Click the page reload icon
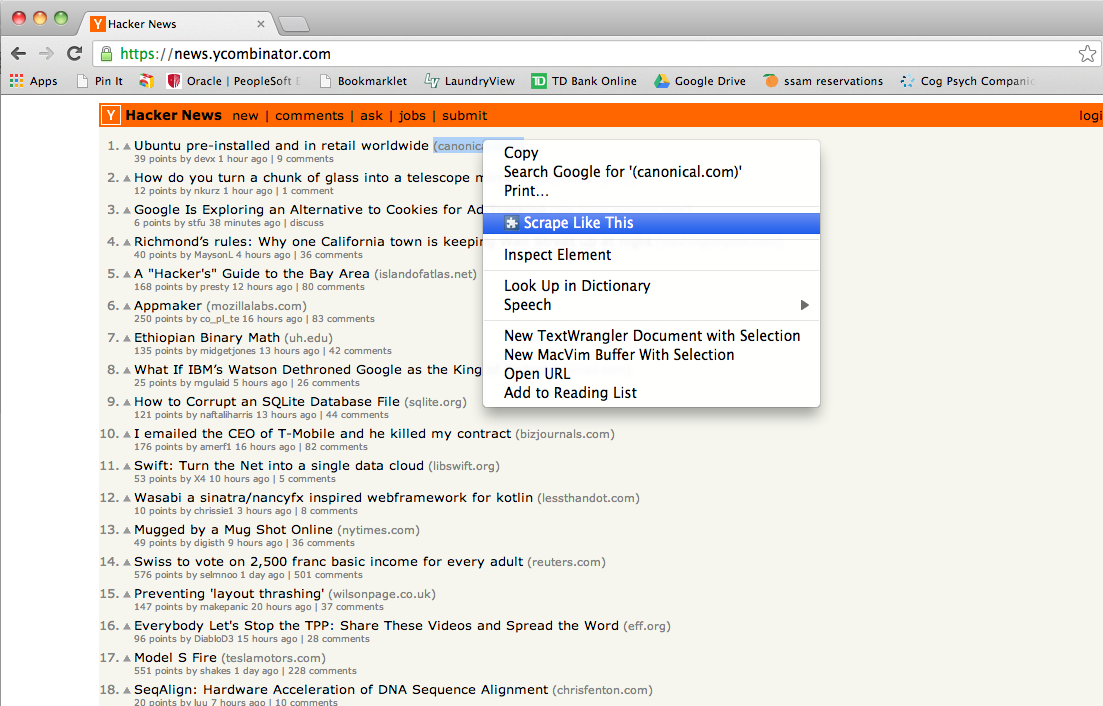The width and height of the screenshot is (1103, 706). click(x=75, y=53)
